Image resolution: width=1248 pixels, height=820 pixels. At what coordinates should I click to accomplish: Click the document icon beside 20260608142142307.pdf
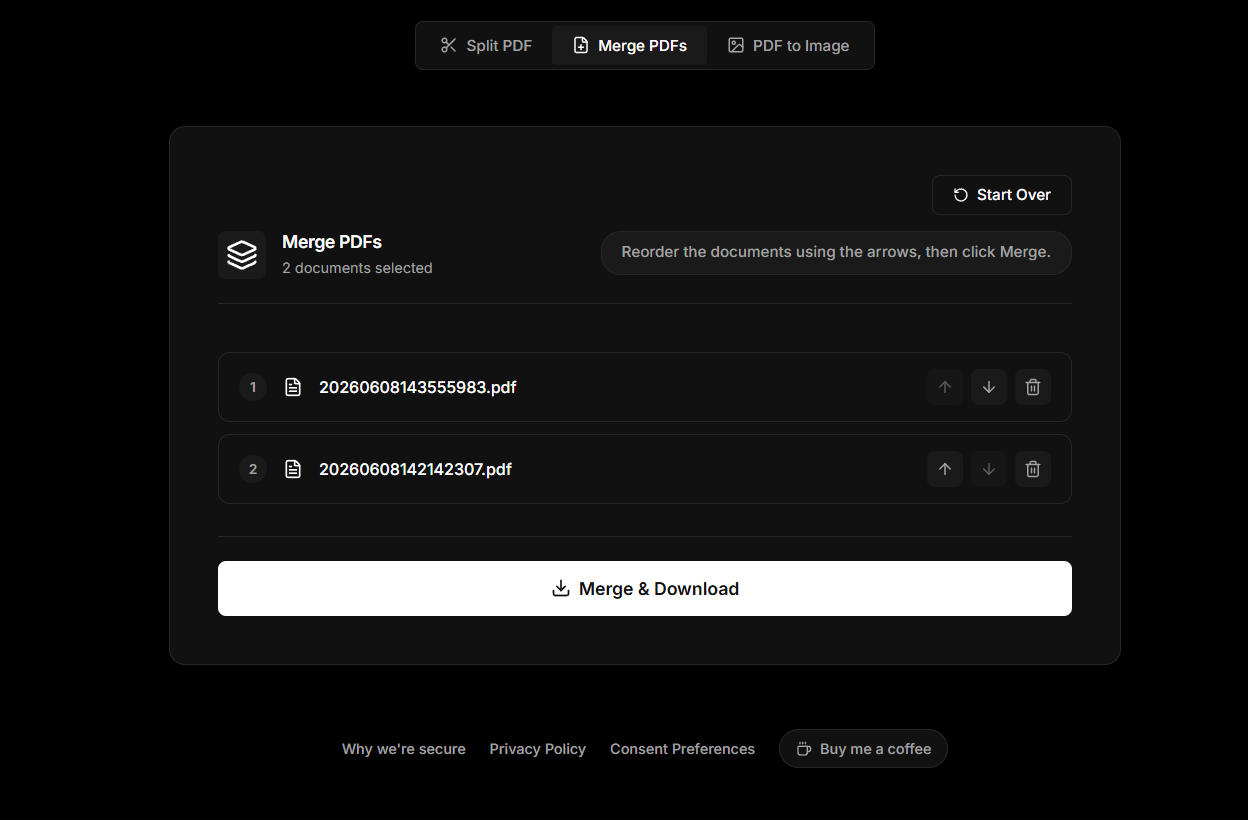tap(293, 469)
